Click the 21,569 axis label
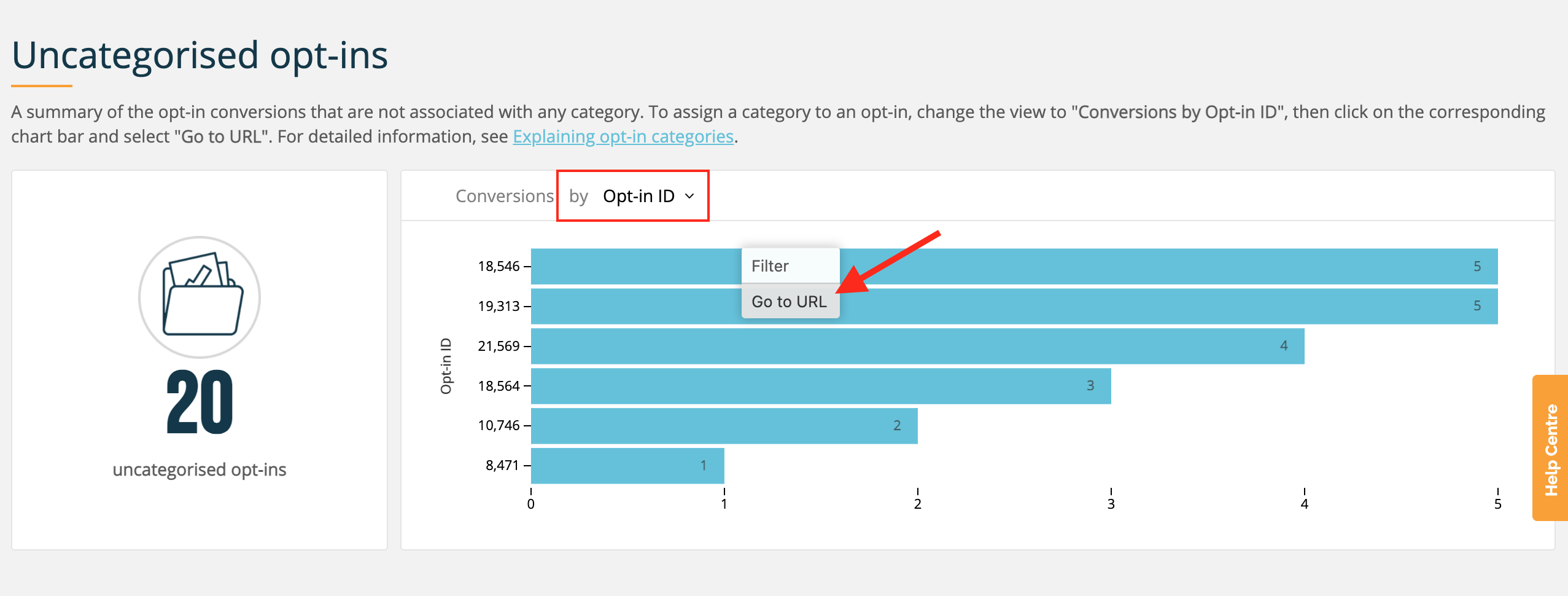Viewport: 1568px width, 596px height. (499, 346)
